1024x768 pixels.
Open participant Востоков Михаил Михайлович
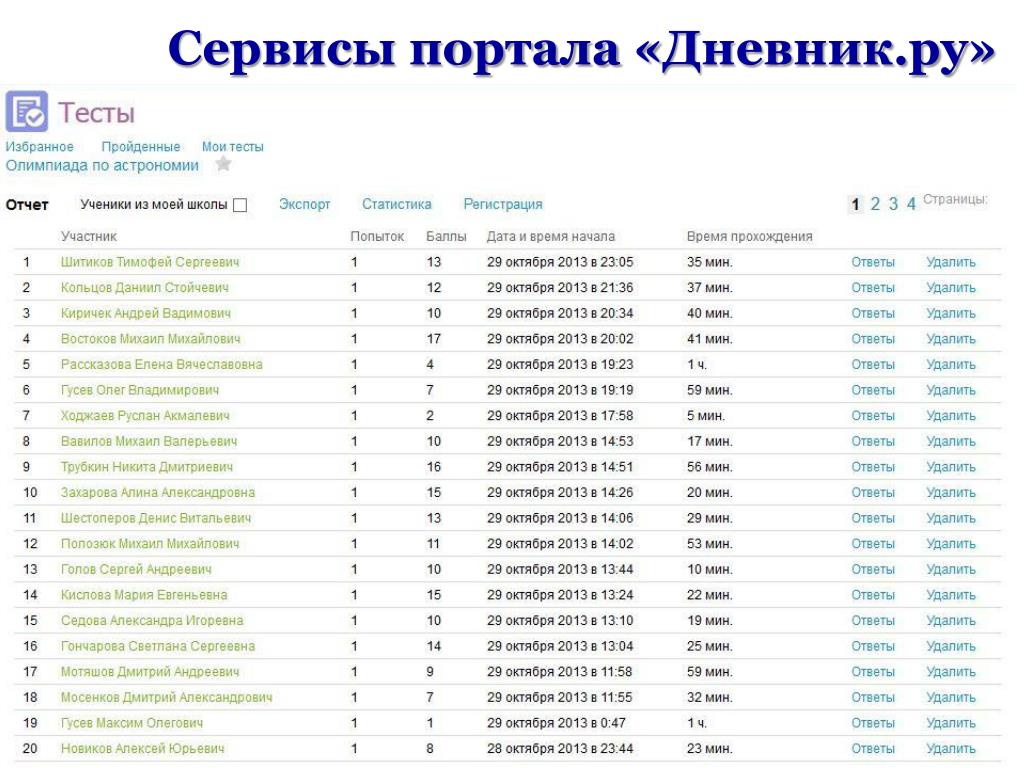coord(151,339)
